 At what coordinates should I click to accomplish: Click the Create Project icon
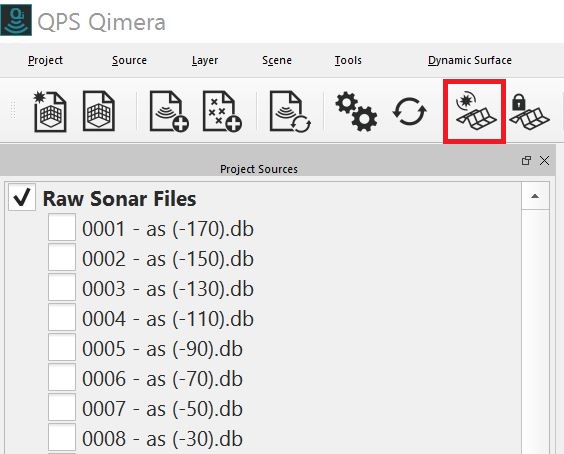tap(50, 112)
